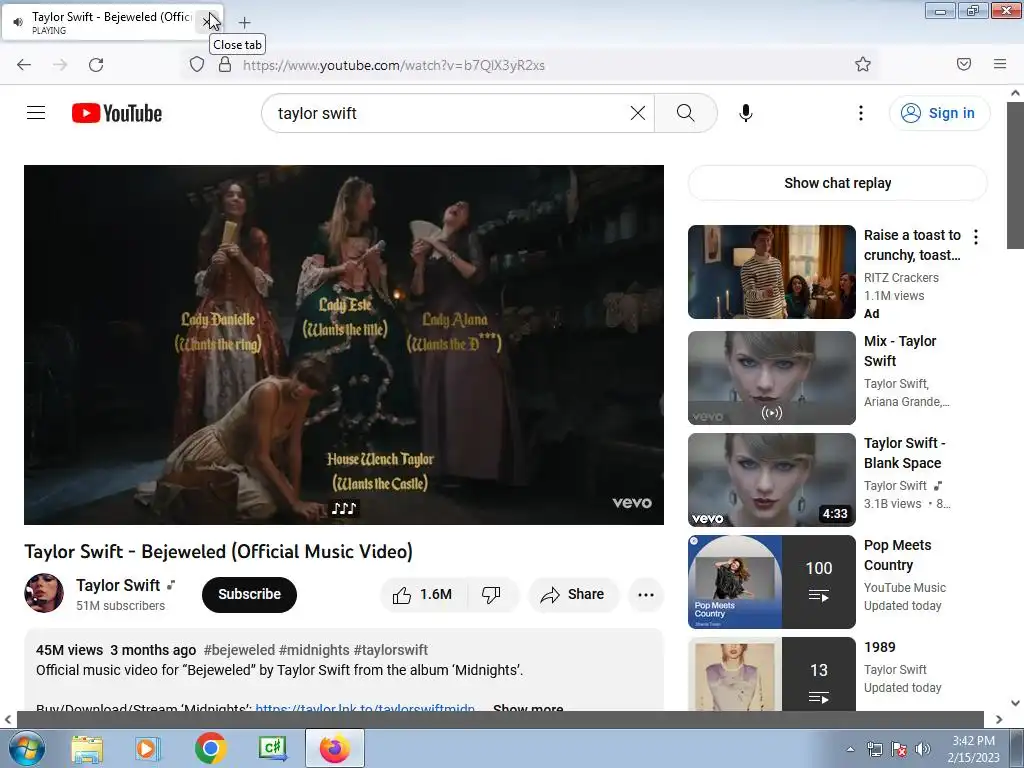Go back with browser back arrow

click(24, 65)
